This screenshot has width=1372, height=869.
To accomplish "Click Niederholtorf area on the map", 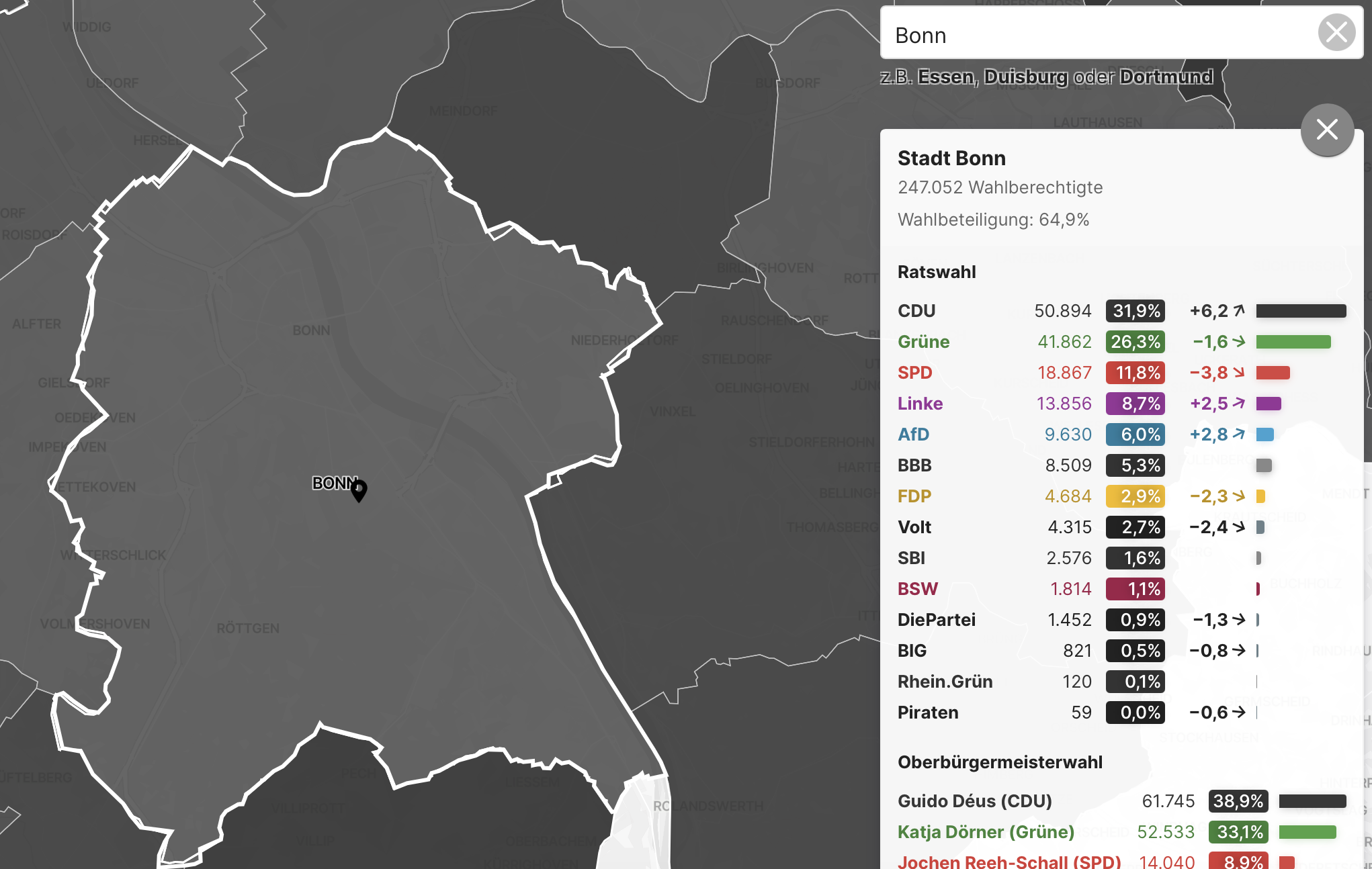I will [x=624, y=340].
